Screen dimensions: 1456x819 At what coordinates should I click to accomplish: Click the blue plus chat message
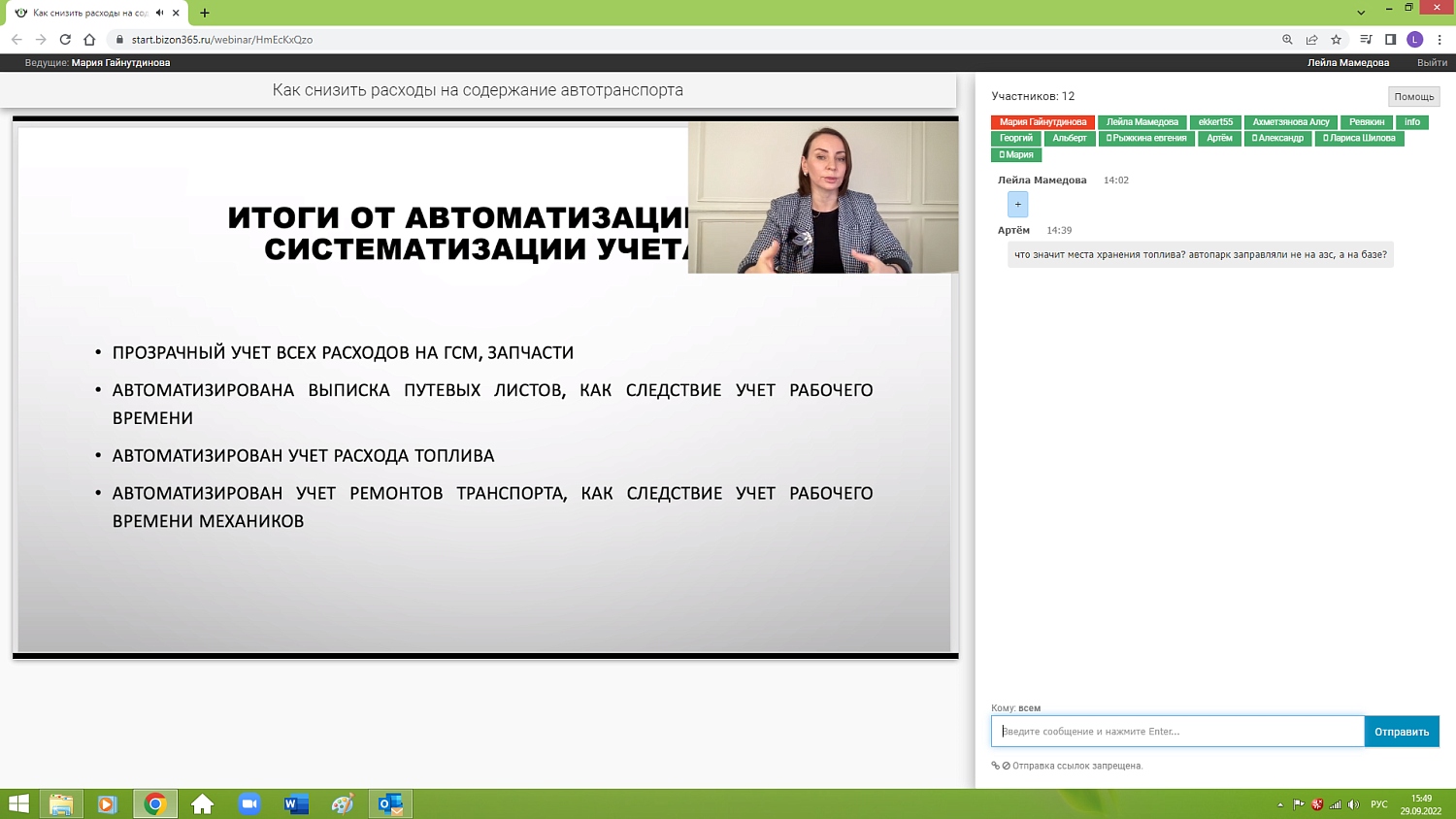point(1017,204)
